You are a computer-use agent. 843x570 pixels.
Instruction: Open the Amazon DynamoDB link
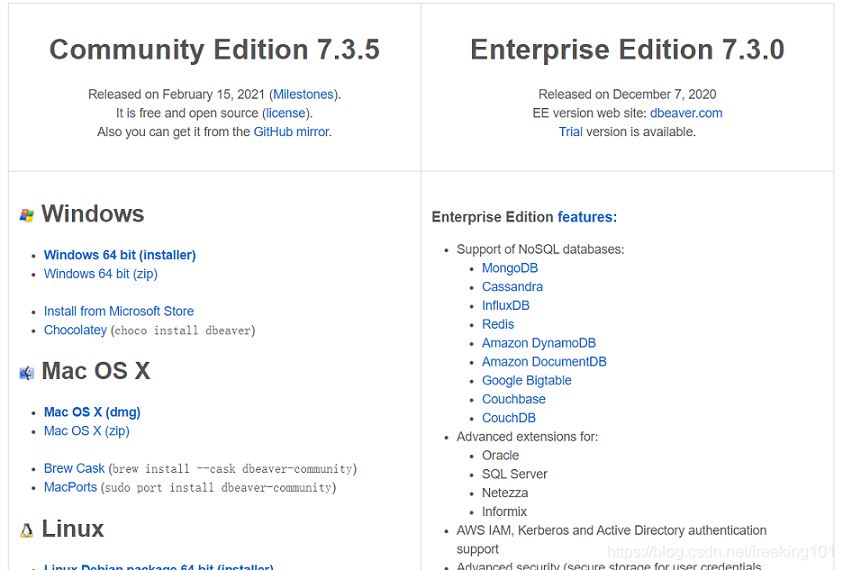[539, 343]
